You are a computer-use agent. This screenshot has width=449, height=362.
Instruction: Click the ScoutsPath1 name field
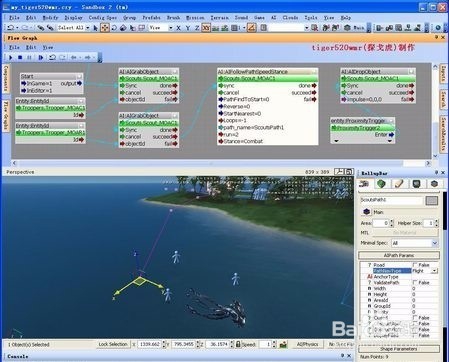(x=391, y=200)
